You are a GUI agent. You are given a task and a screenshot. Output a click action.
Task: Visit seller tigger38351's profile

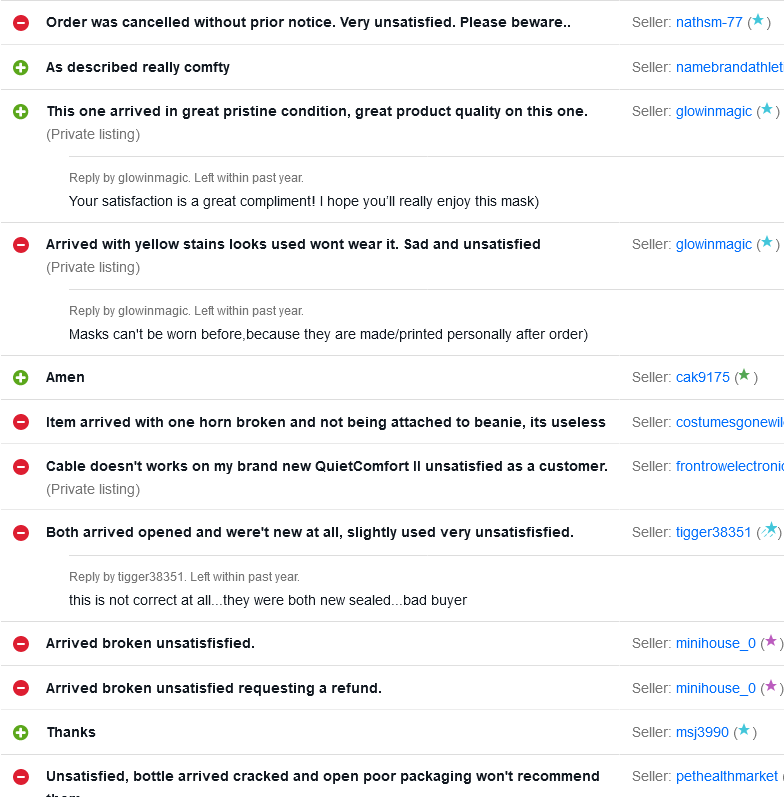coord(713,532)
